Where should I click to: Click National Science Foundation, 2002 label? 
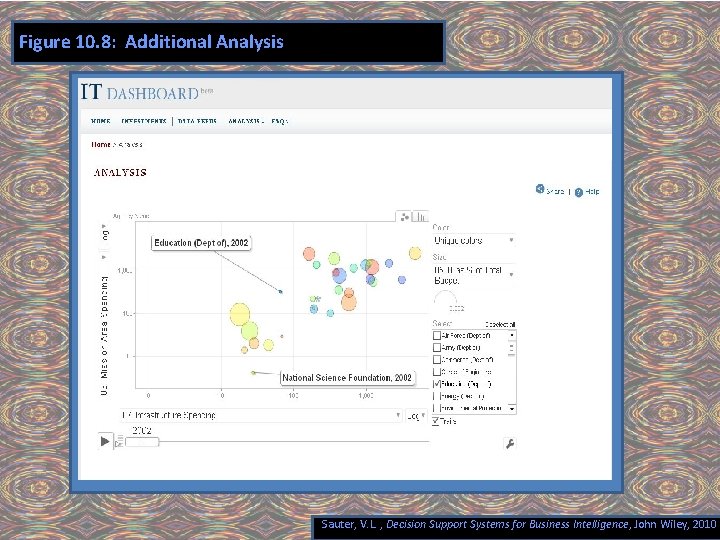(347, 378)
